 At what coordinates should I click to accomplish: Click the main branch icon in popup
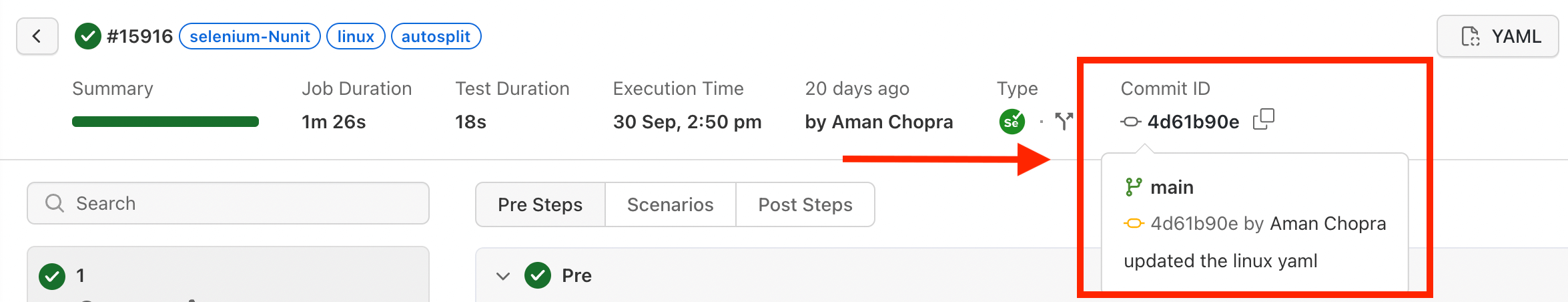point(1133,187)
